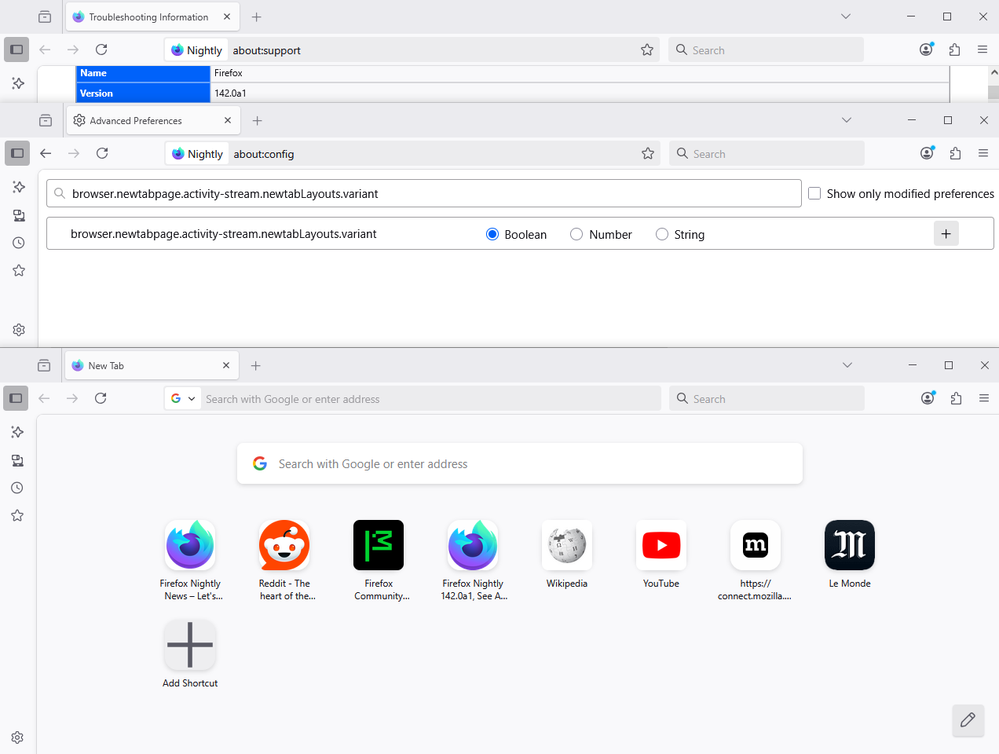Screen dimensions: 999x754
Task: Close the New Tab tab
Action: (x=226, y=366)
